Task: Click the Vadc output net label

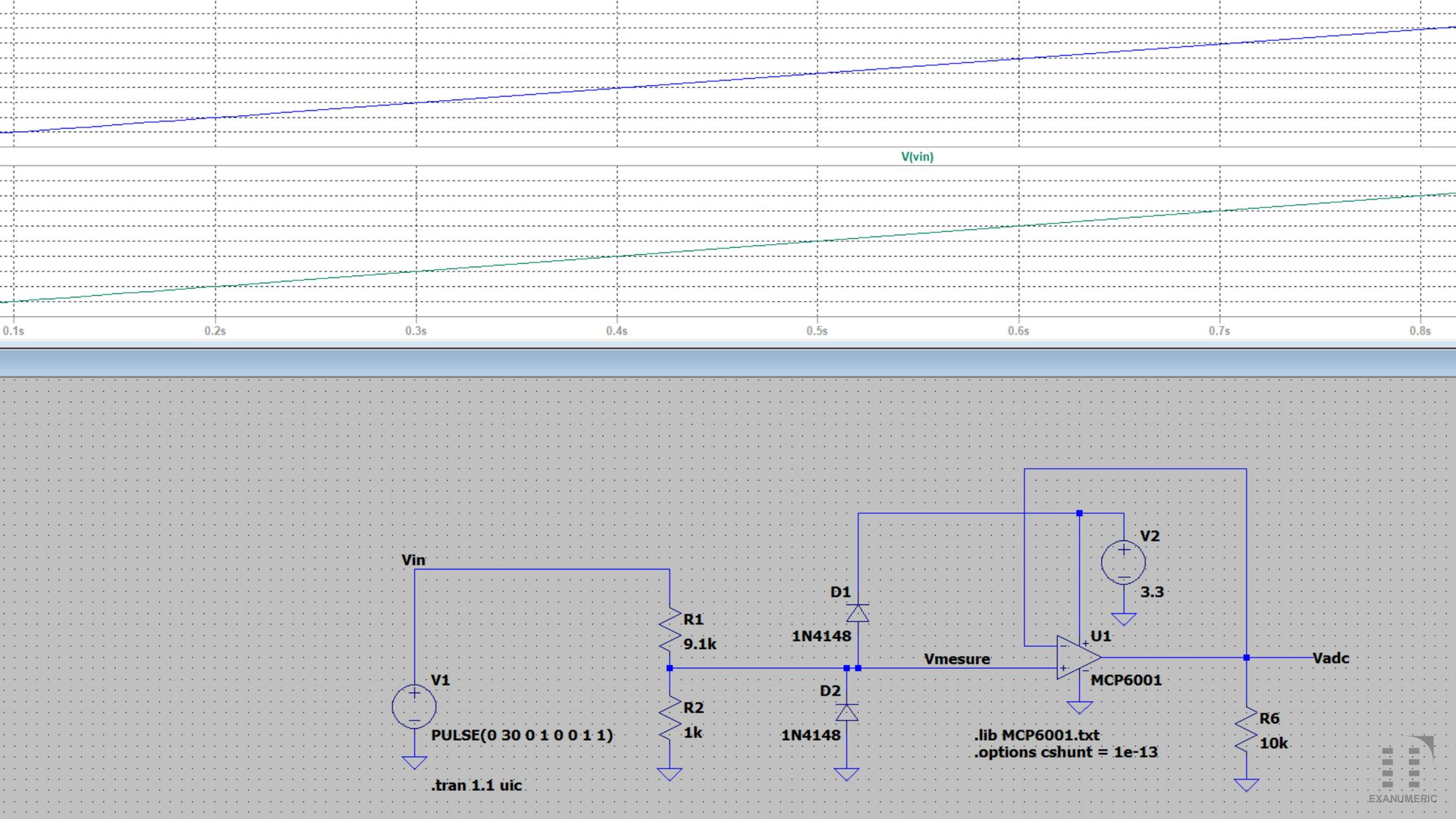Action: [x=1331, y=658]
